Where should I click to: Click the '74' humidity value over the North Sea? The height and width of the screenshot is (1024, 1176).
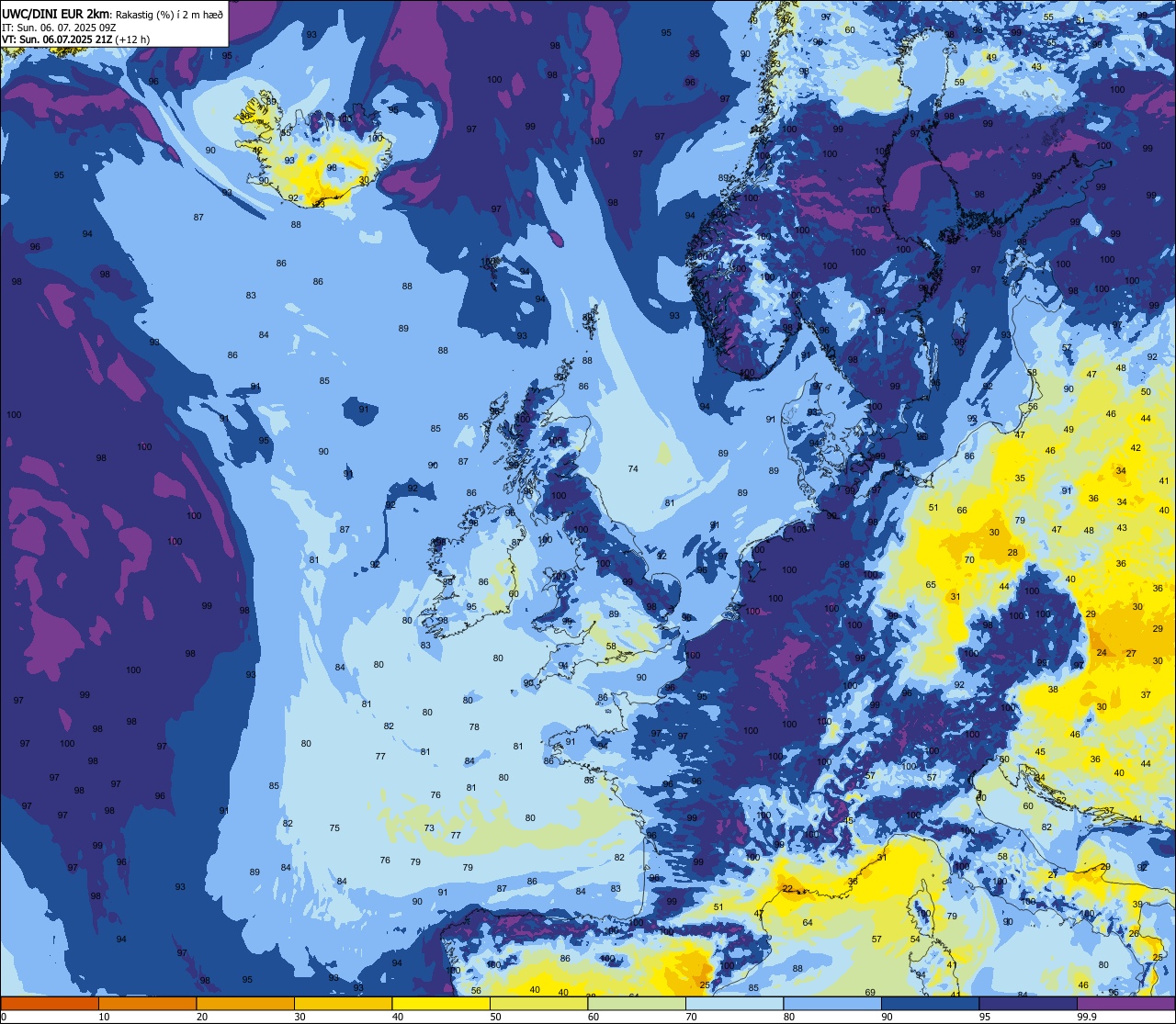(633, 469)
